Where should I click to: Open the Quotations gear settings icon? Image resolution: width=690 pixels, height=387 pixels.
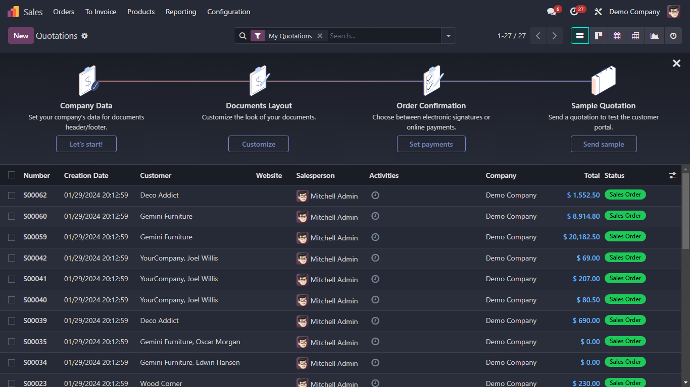point(84,36)
